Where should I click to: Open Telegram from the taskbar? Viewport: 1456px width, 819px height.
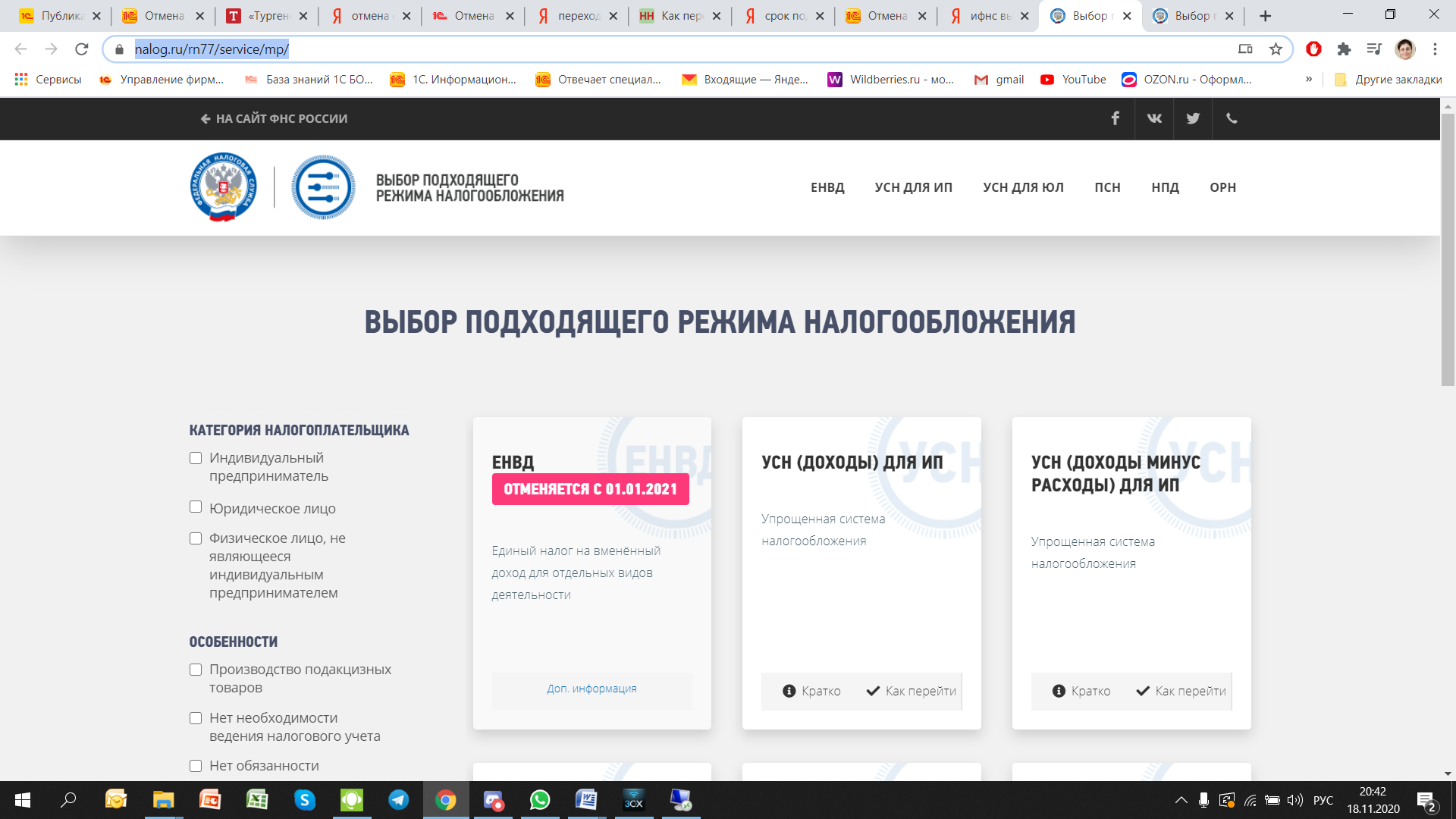coord(398,800)
